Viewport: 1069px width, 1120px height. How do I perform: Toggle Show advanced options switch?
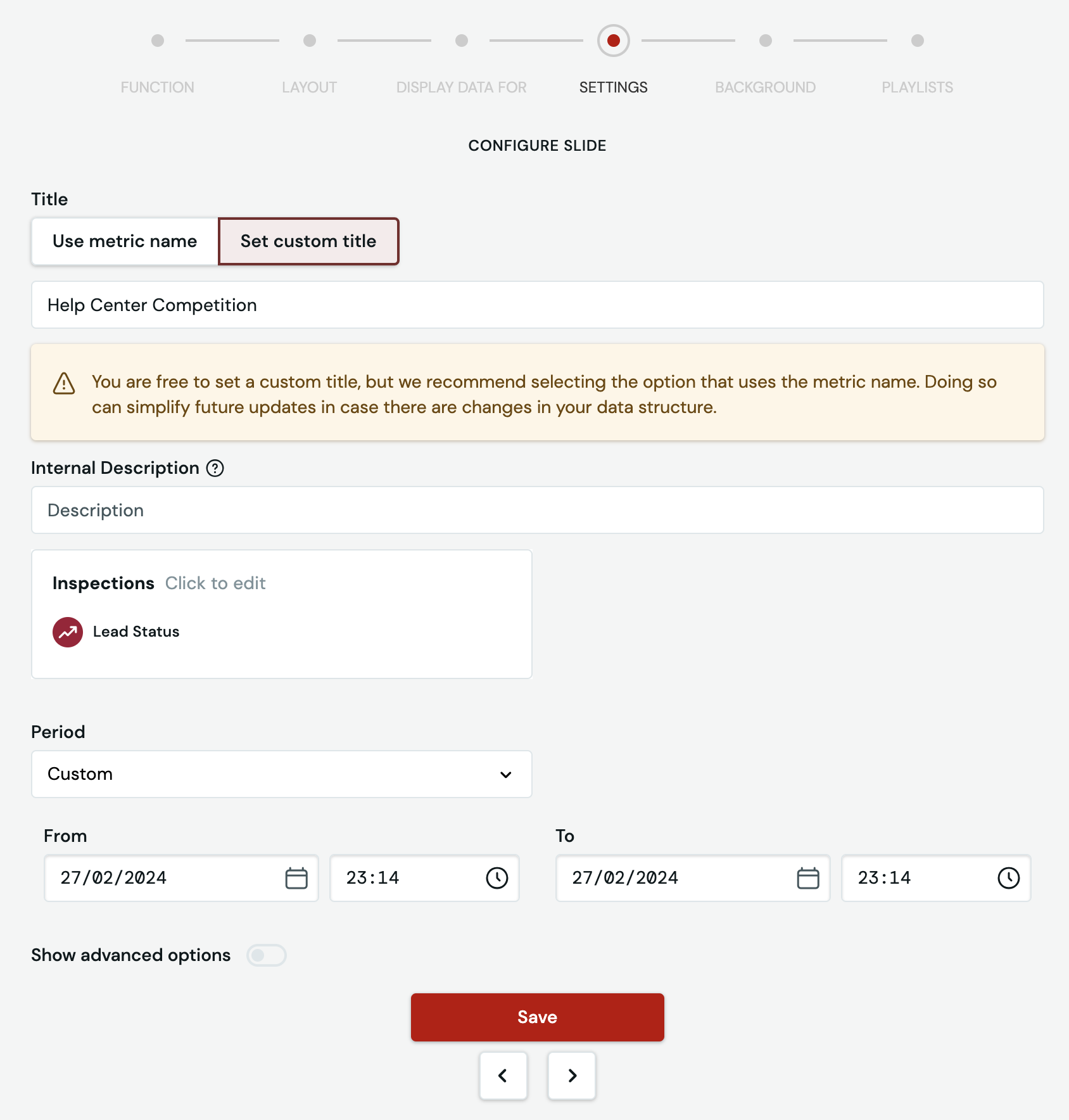pos(267,955)
